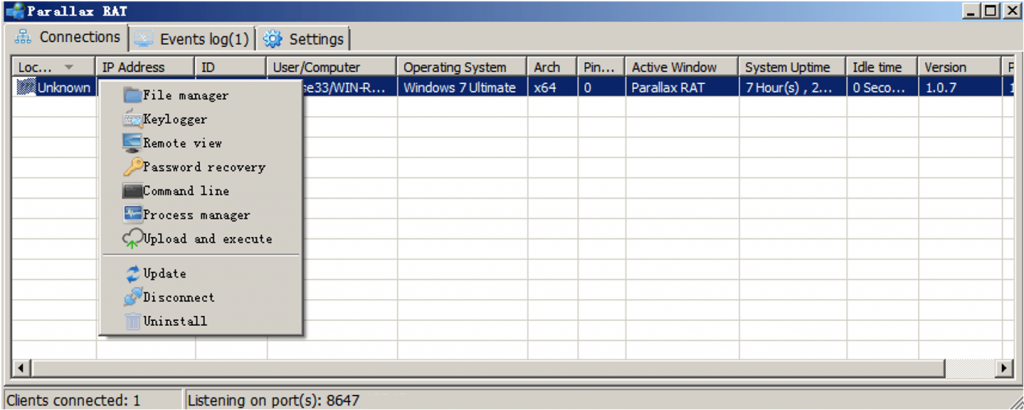Click the Active Window column header
The width and height of the screenshot is (1024, 410).
click(673, 67)
